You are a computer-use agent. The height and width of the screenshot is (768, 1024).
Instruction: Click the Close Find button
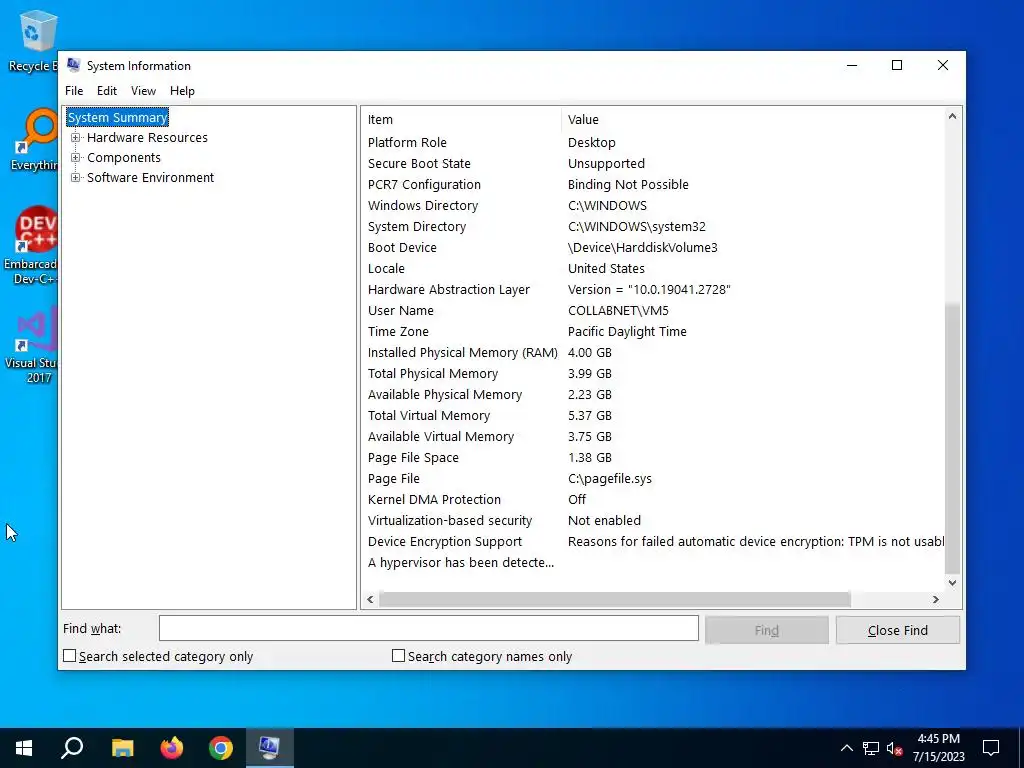(x=898, y=630)
